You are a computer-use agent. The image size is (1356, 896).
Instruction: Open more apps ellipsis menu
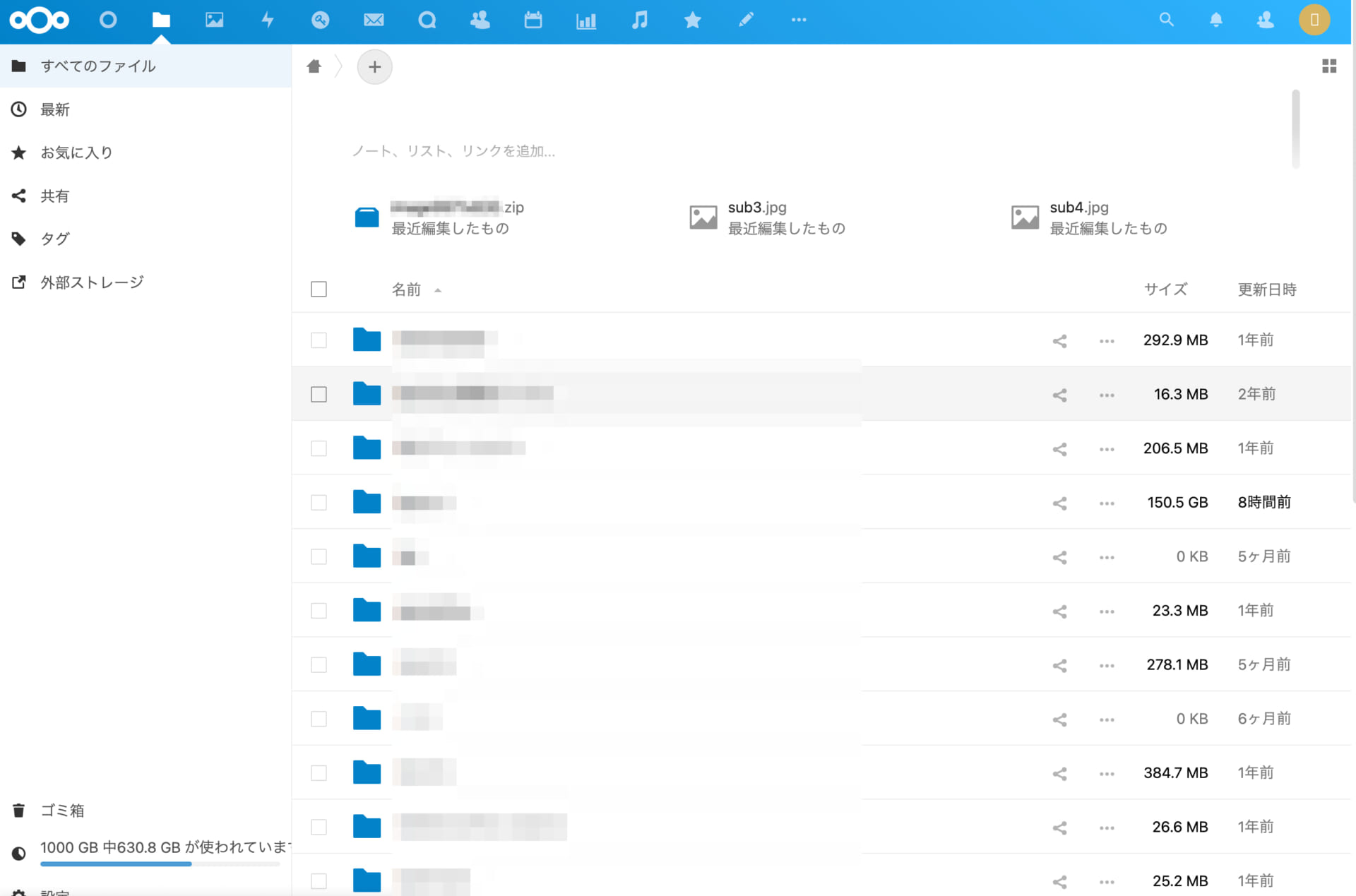point(799,20)
